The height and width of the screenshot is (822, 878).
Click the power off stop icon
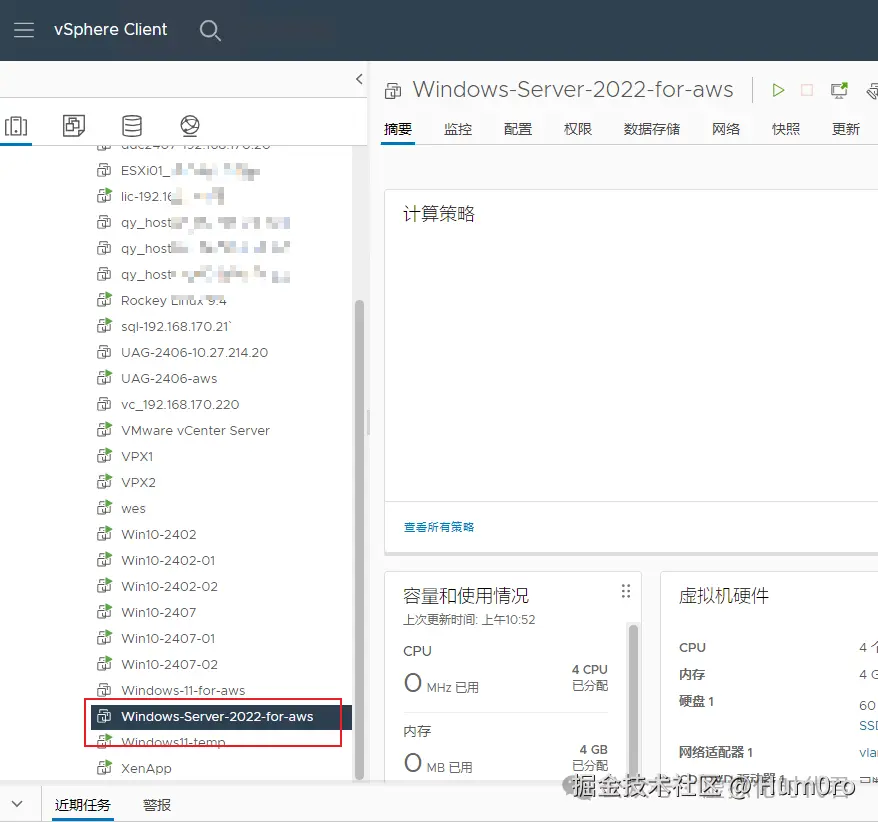click(x=807, y=90)
